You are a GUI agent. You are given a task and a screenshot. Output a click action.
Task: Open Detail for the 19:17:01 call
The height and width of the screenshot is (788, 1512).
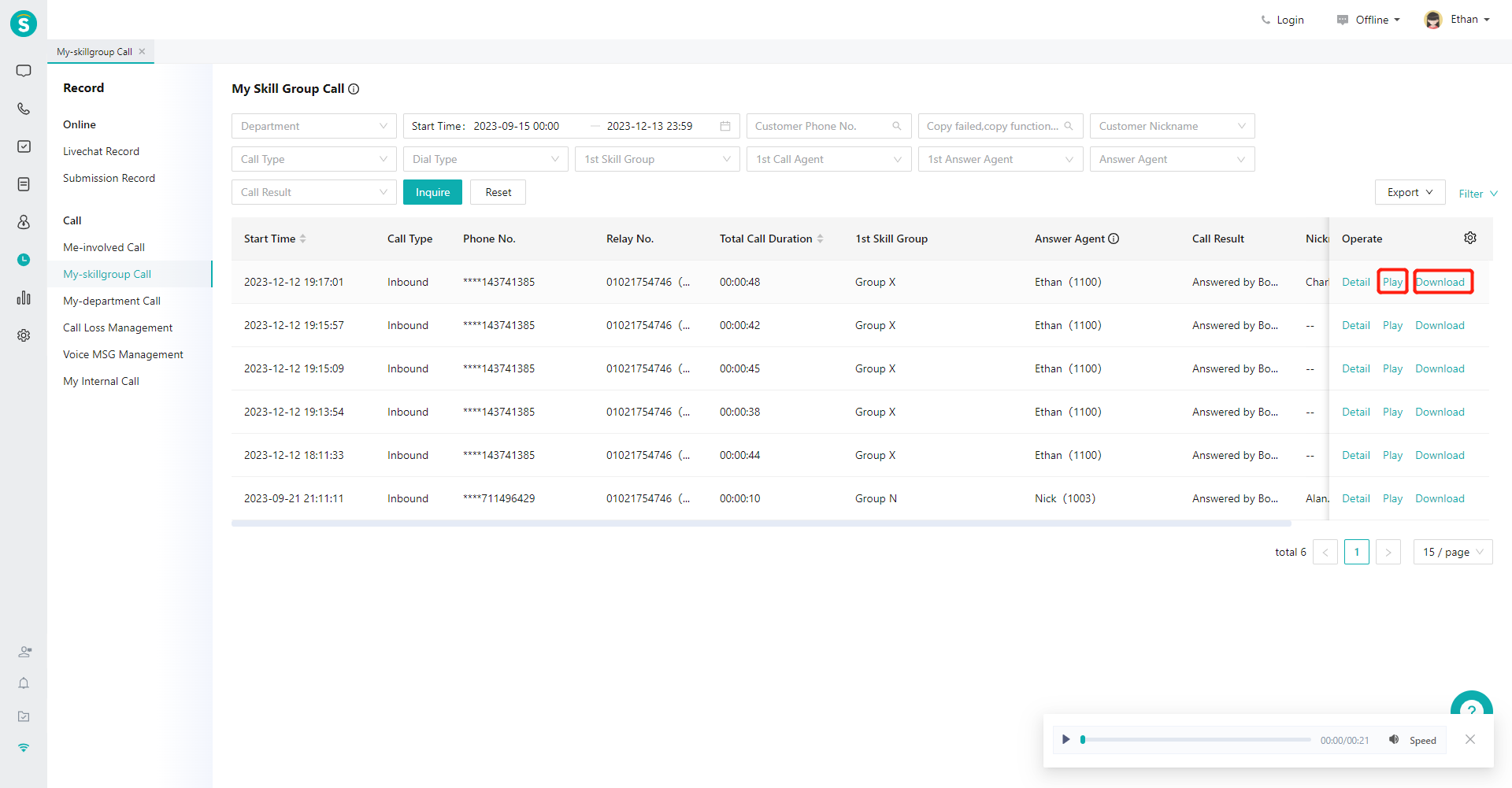click(x=1356, y=282)
